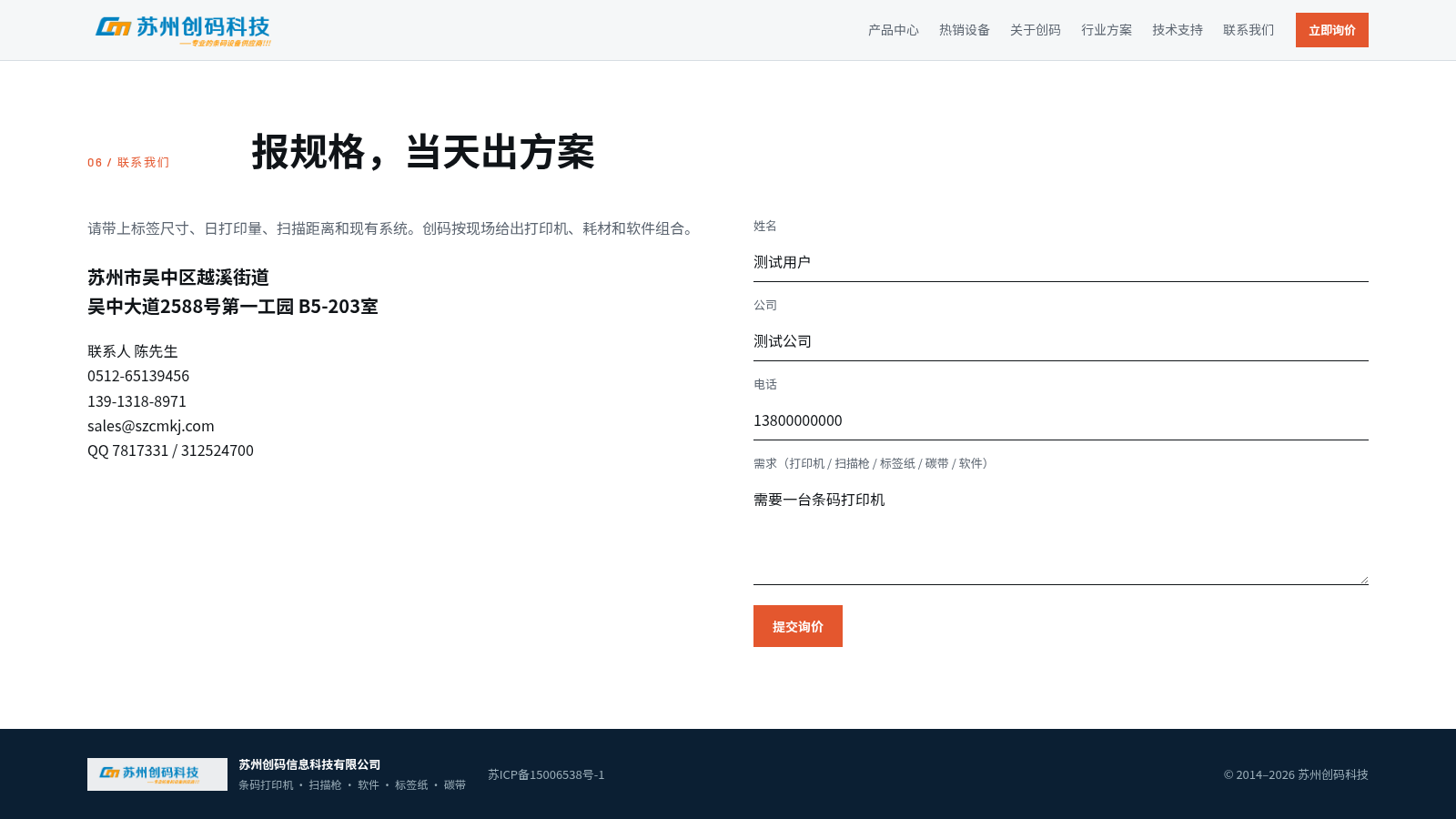The image size is (1456, 819).
Task: Click the footer logo image
Action: coord(157,774)
